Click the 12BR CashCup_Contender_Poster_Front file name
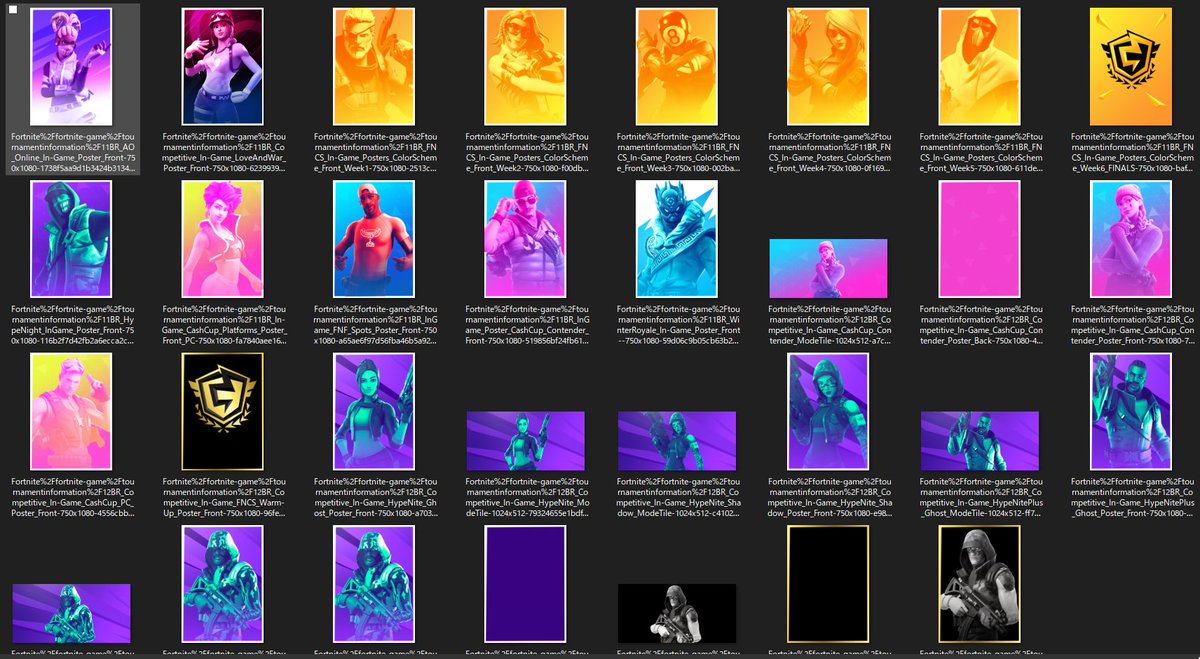 (x=1131, y=327)
